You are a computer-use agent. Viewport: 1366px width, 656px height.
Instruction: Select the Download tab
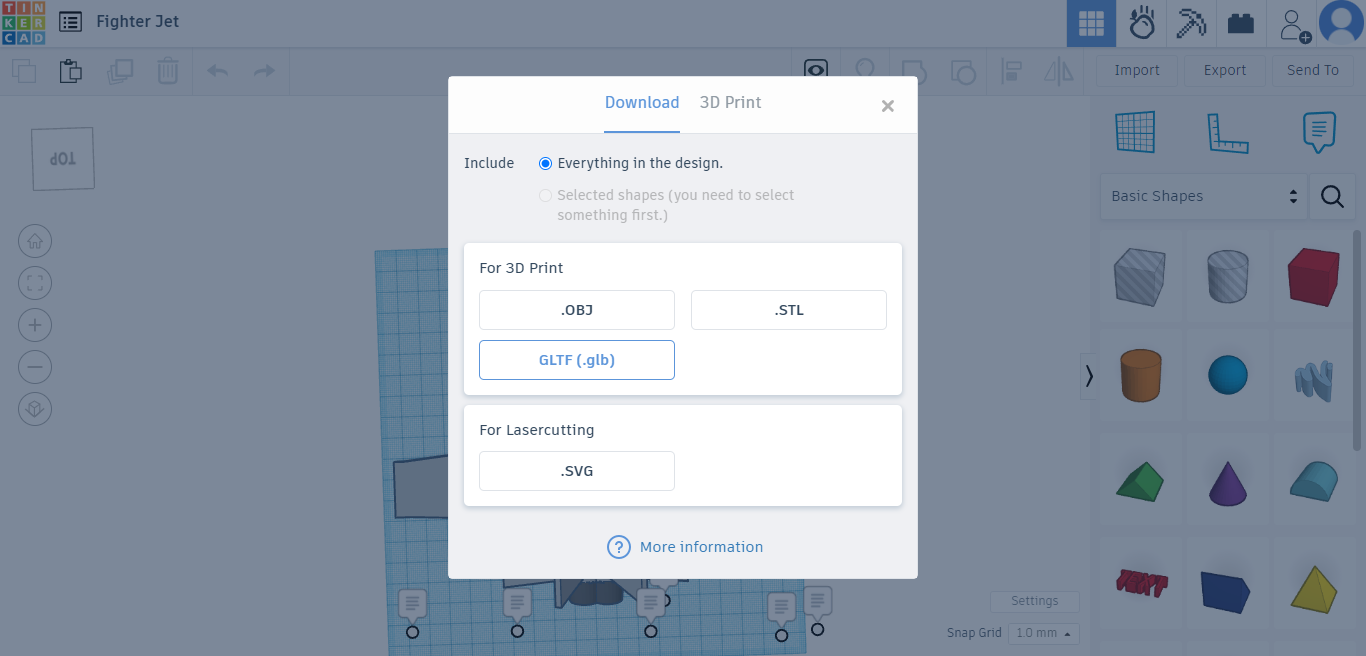[642, 103]
